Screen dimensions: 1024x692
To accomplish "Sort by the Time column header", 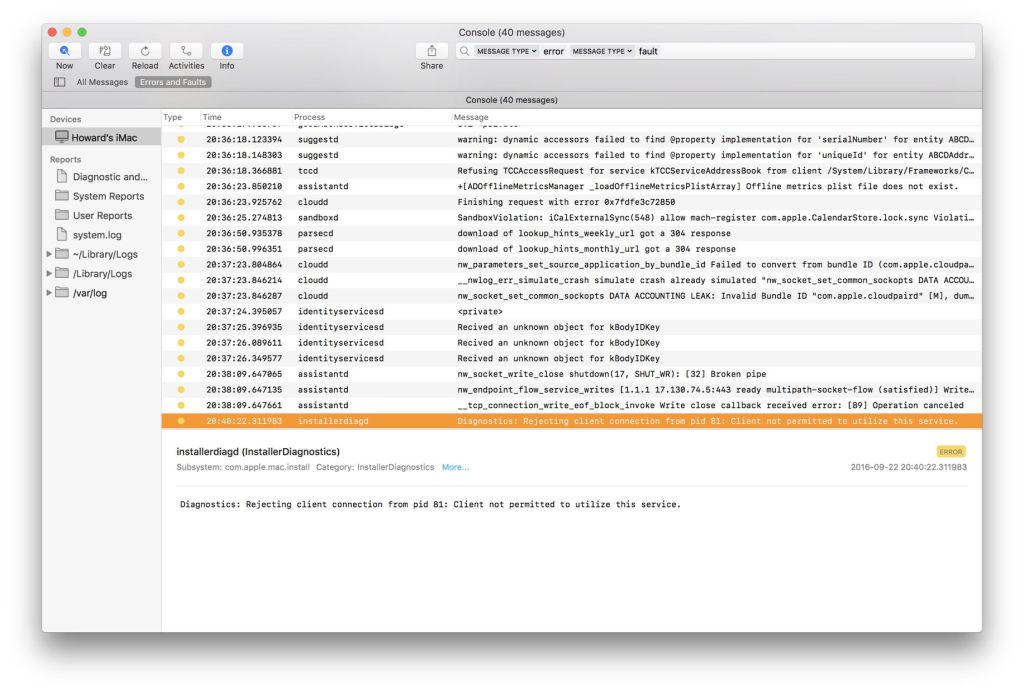I will click(x=212, y=117).
